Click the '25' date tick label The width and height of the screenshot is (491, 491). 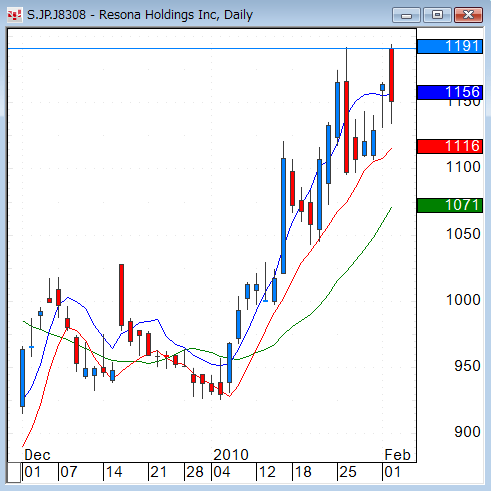pyautogui.click(x=348, y=472)
